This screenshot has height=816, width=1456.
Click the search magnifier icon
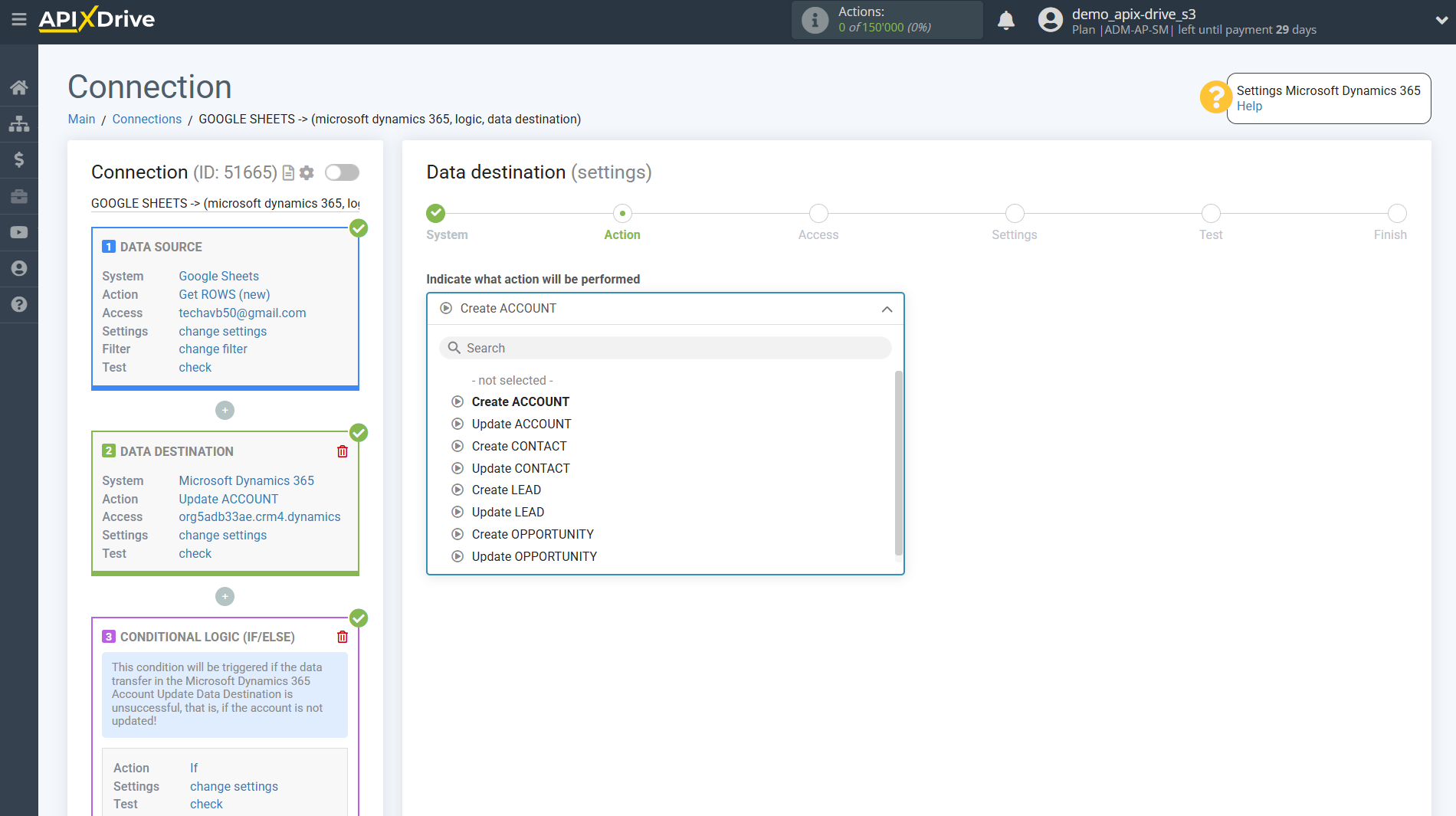click(454, 348)
